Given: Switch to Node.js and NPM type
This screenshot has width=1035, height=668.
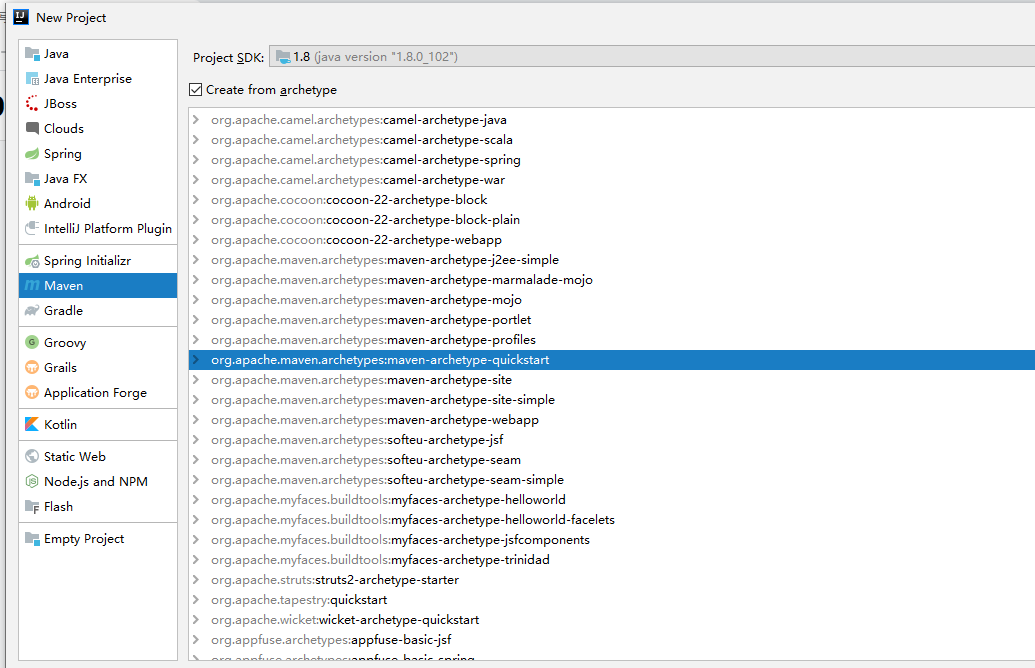Looking at the screenshot, I should (98, 481).
